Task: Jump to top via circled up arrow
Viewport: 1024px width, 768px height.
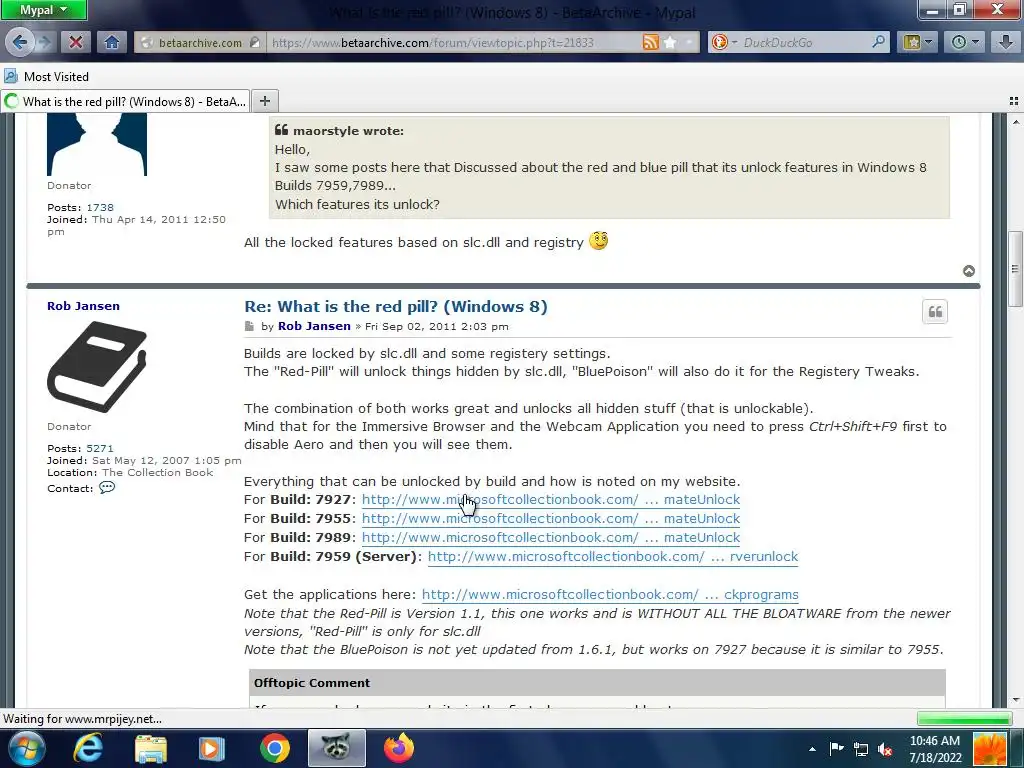Action: [968, 270]
